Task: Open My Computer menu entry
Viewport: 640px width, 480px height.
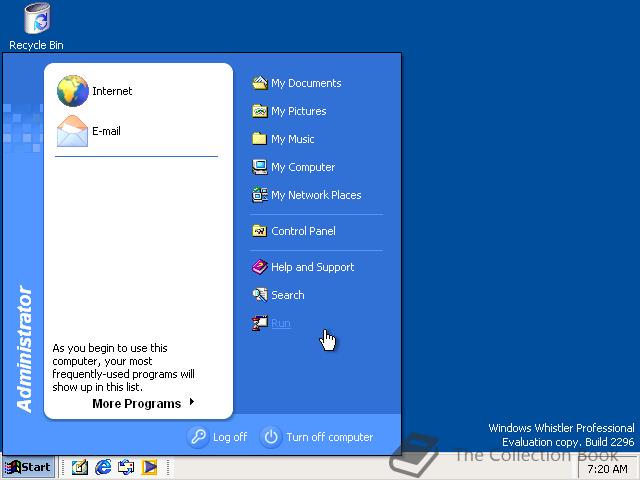Action: click(x=303, y=167)
